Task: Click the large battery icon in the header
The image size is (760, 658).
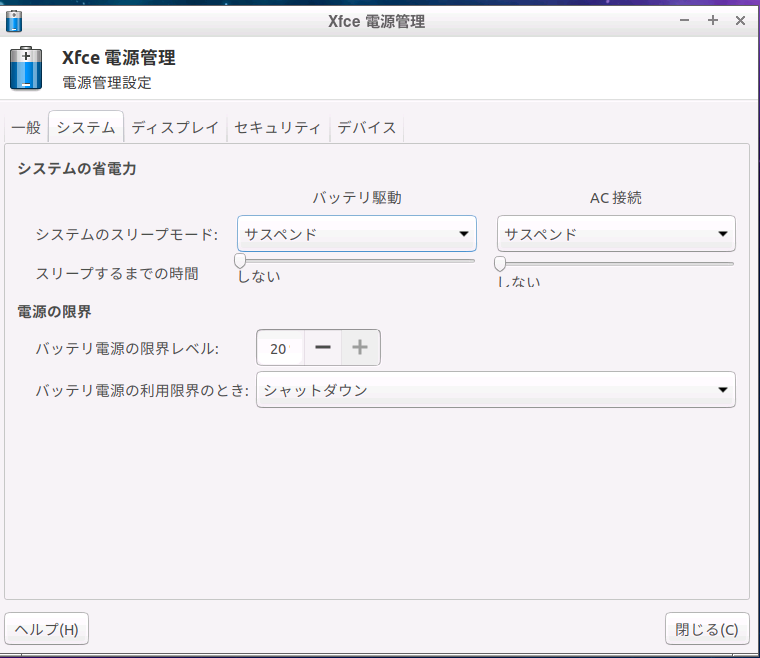Action: 26,68
